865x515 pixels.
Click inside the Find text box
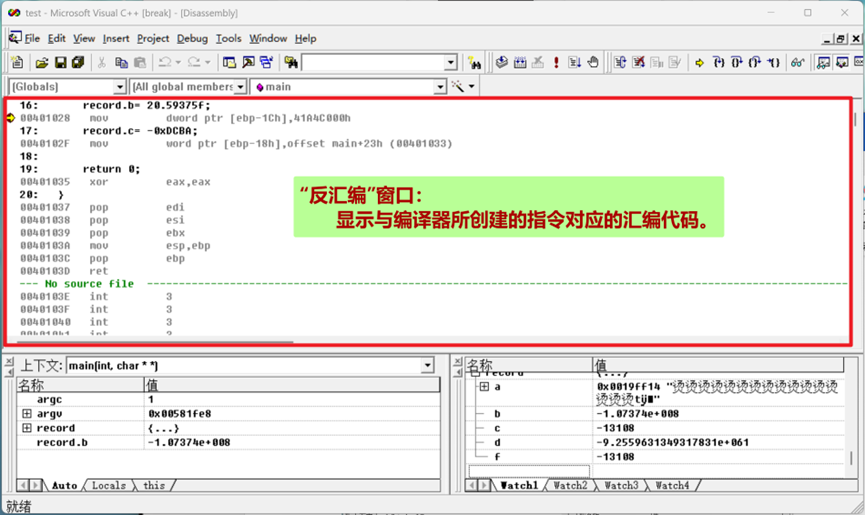(373, 62)
